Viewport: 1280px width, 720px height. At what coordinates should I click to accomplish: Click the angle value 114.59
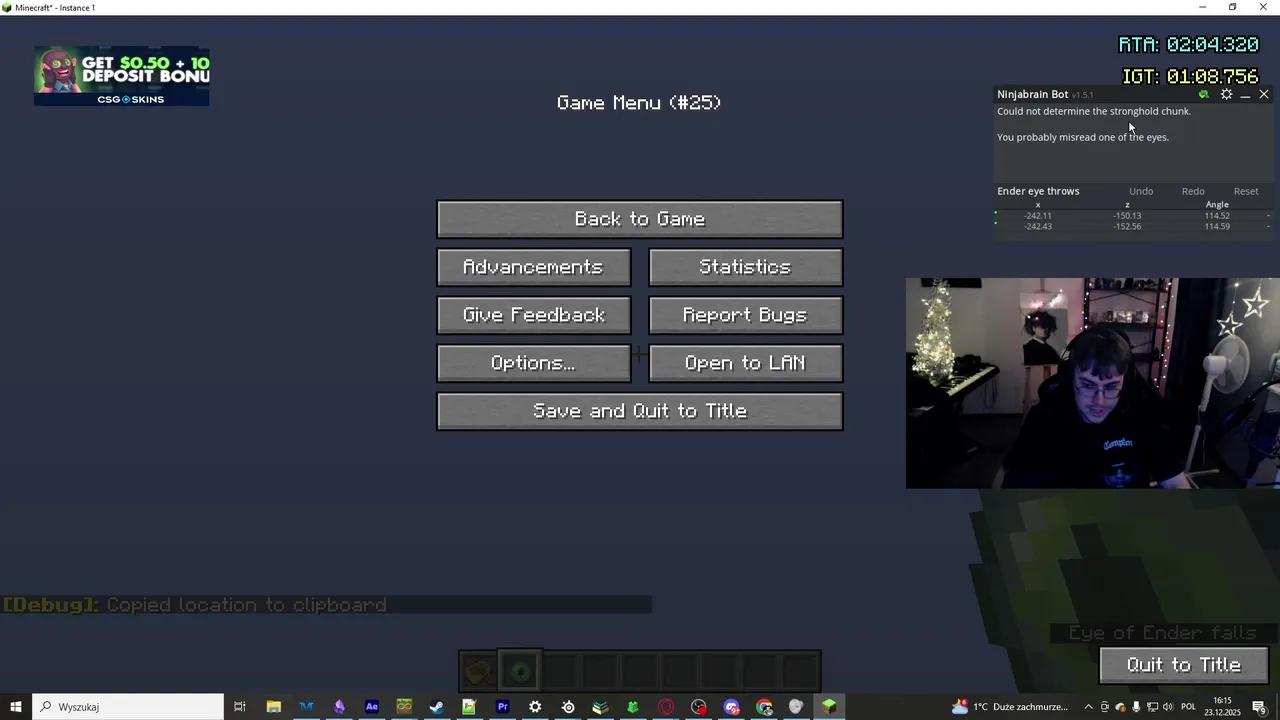pos(1217,227)
